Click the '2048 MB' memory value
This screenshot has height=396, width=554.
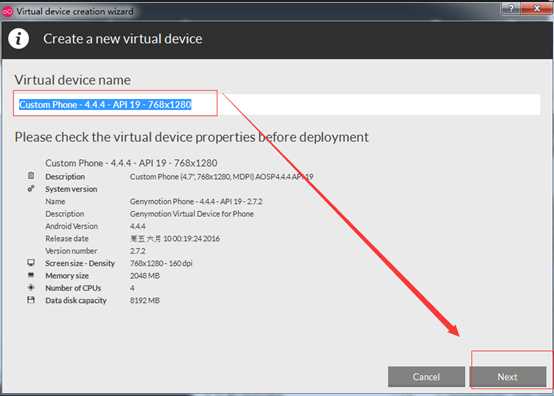coord(145,276)
